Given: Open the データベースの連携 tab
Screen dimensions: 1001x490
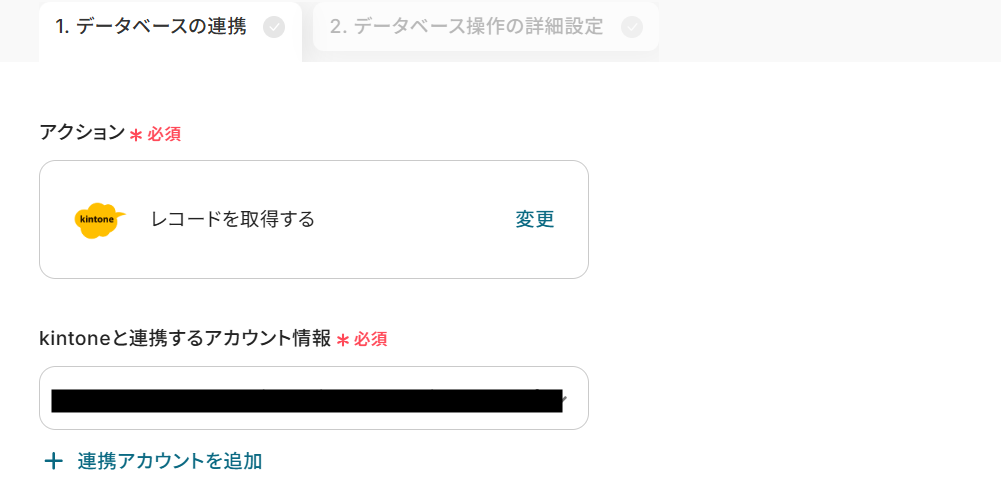Looking at the screenshot, I should pyautogui.click(x=150, y=27).
